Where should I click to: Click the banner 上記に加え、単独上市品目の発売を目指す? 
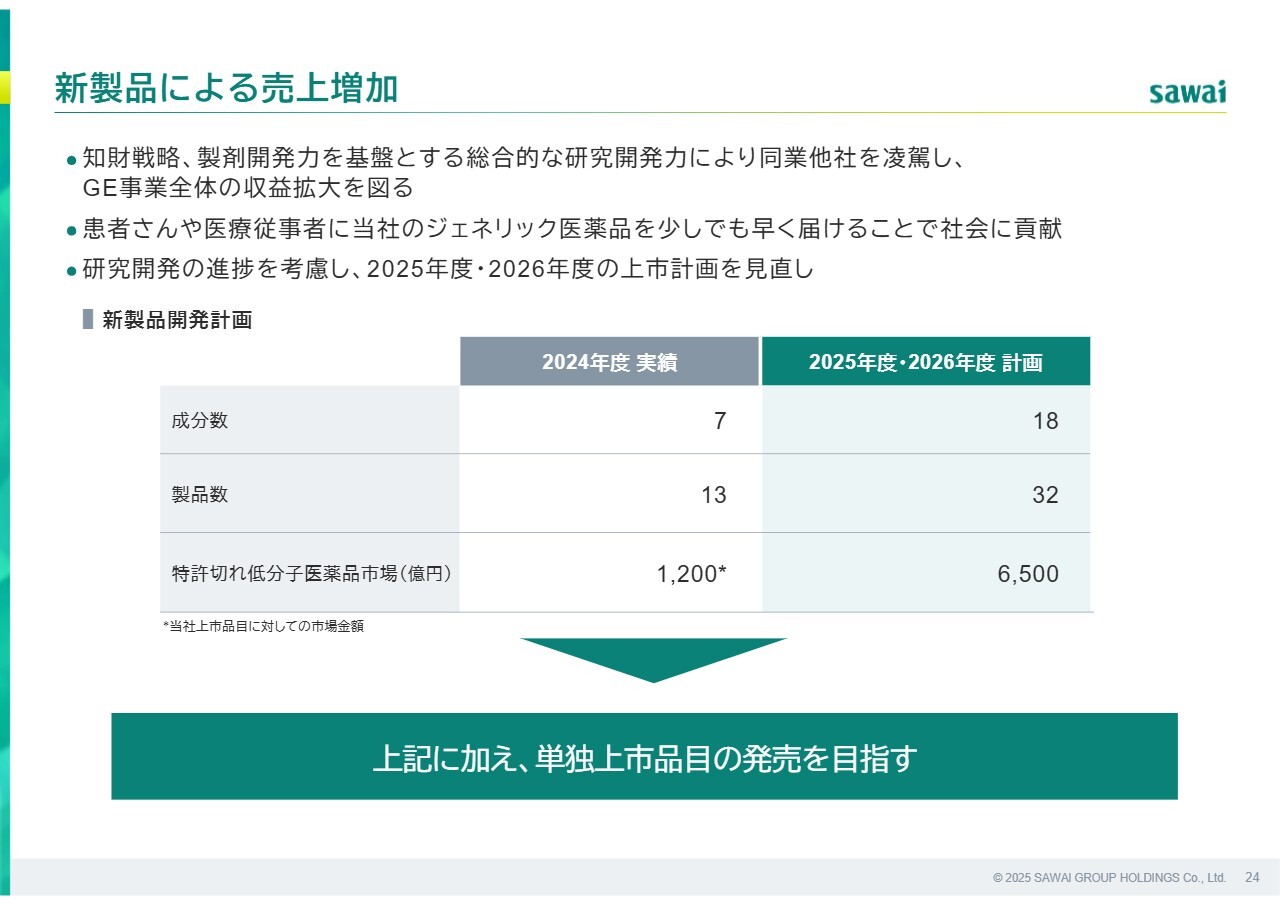644,756
